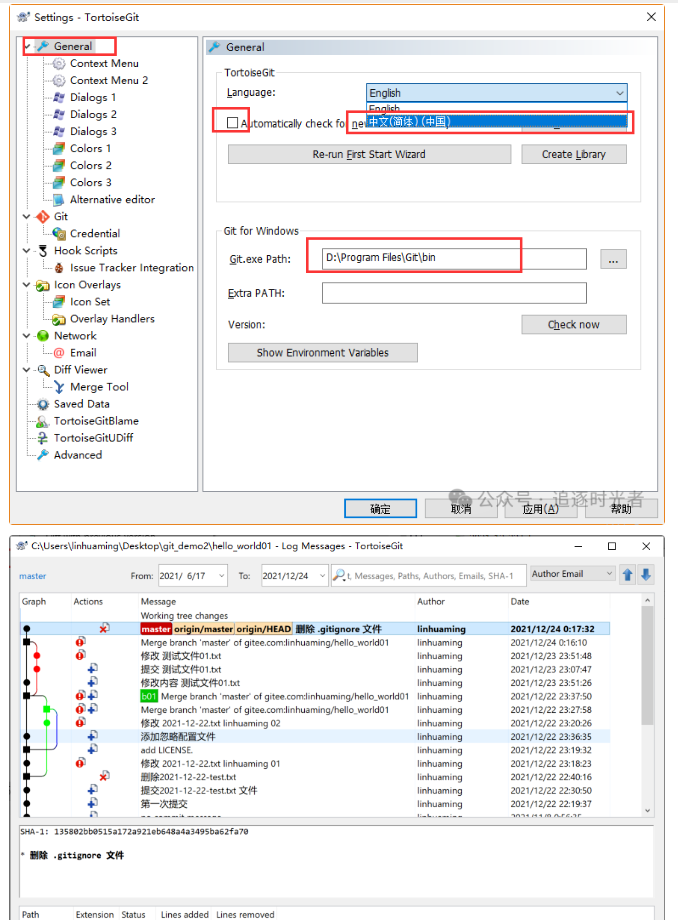The width and height of the screenshot is (678, 920).
Task: Click the TortoiseGitUDiff icon
Action: coord(43,438)
